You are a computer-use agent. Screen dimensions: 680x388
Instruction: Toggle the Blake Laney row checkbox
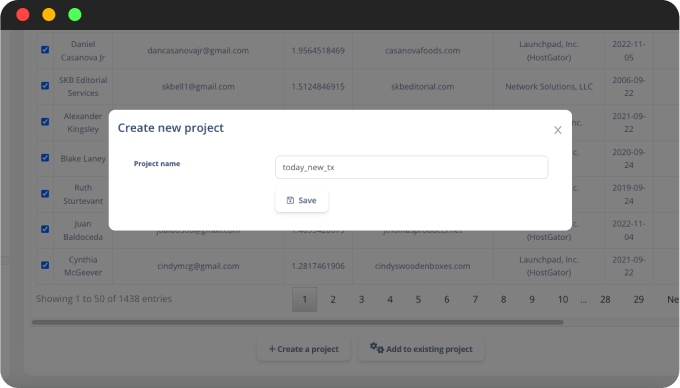point(45,158)
